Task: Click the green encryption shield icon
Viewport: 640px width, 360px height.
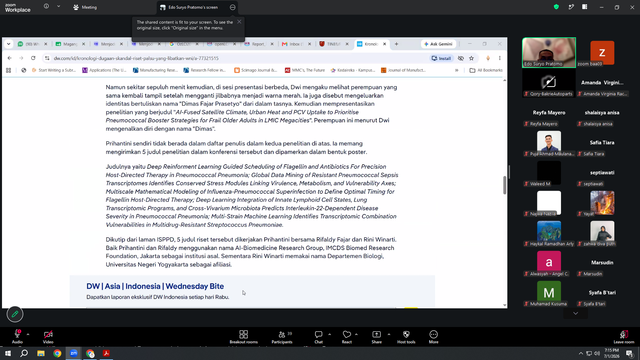Action: 556,7
